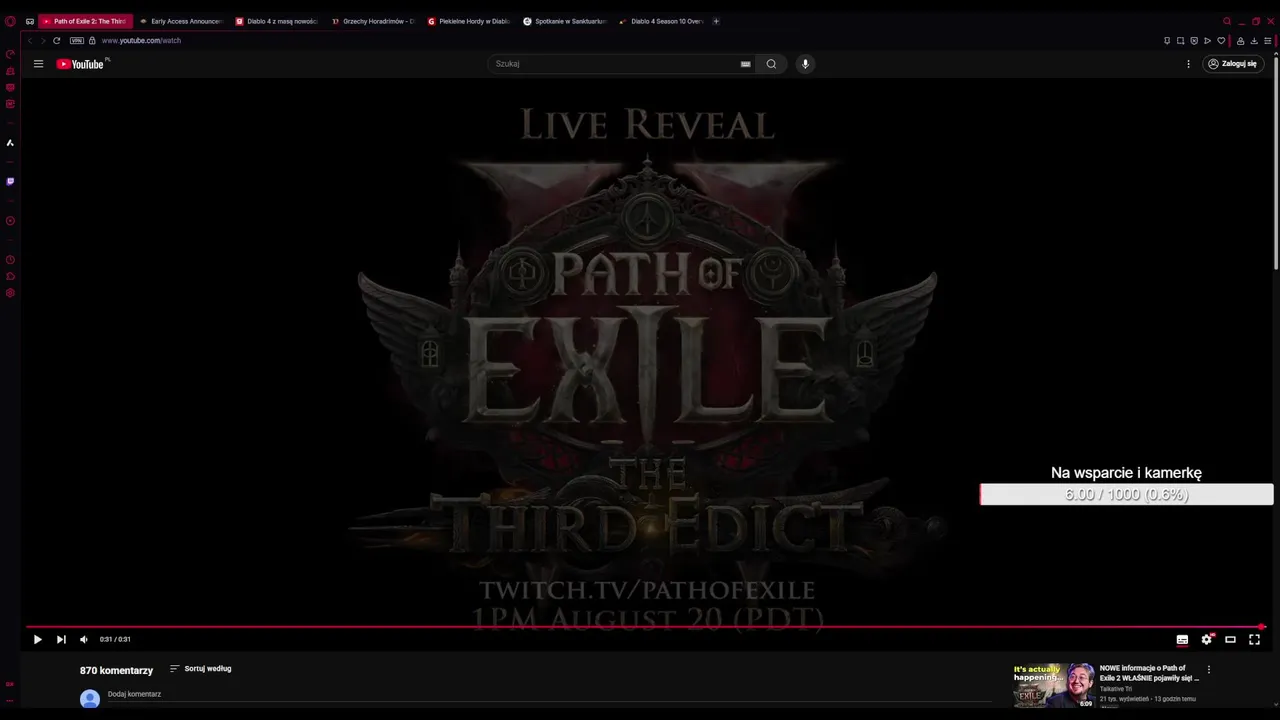The height and width of the screenshot is (720, 1280).
Task: Open the downloads icon in browser toolbar
Action: (1254, 41)
